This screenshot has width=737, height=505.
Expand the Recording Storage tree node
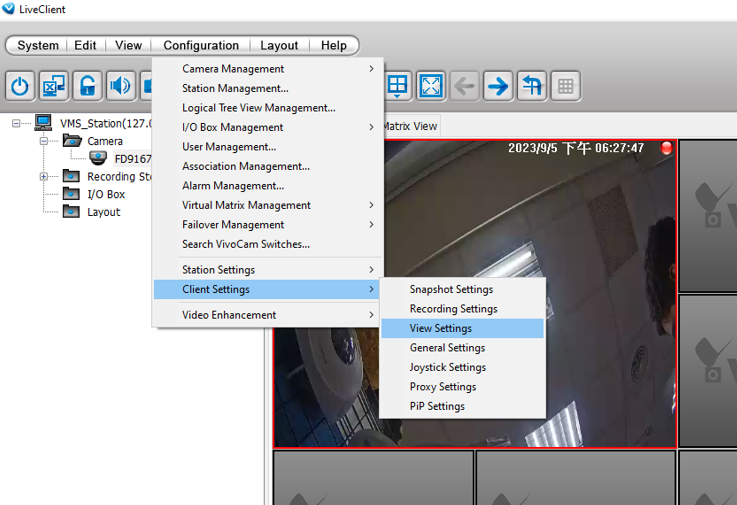[44, 177]
